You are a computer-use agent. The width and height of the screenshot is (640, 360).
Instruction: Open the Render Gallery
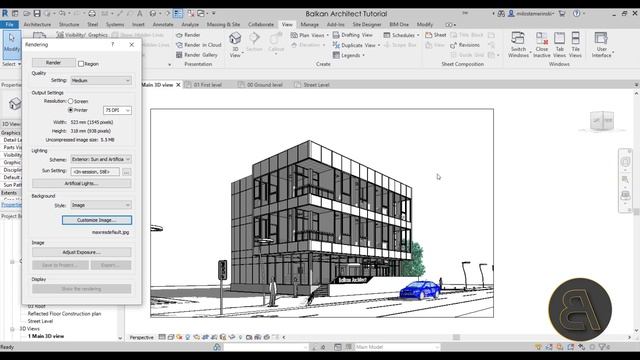(x=197, y=55)
